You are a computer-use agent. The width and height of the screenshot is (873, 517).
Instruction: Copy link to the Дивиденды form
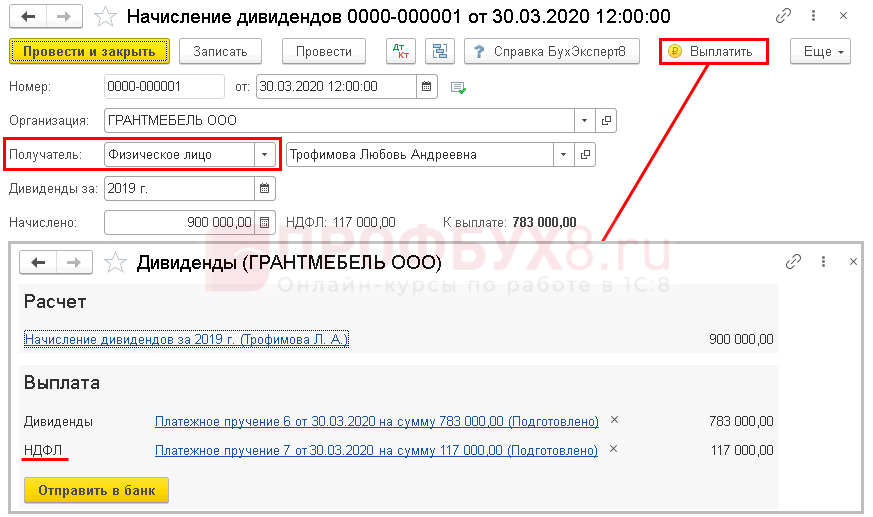[793, 262]
